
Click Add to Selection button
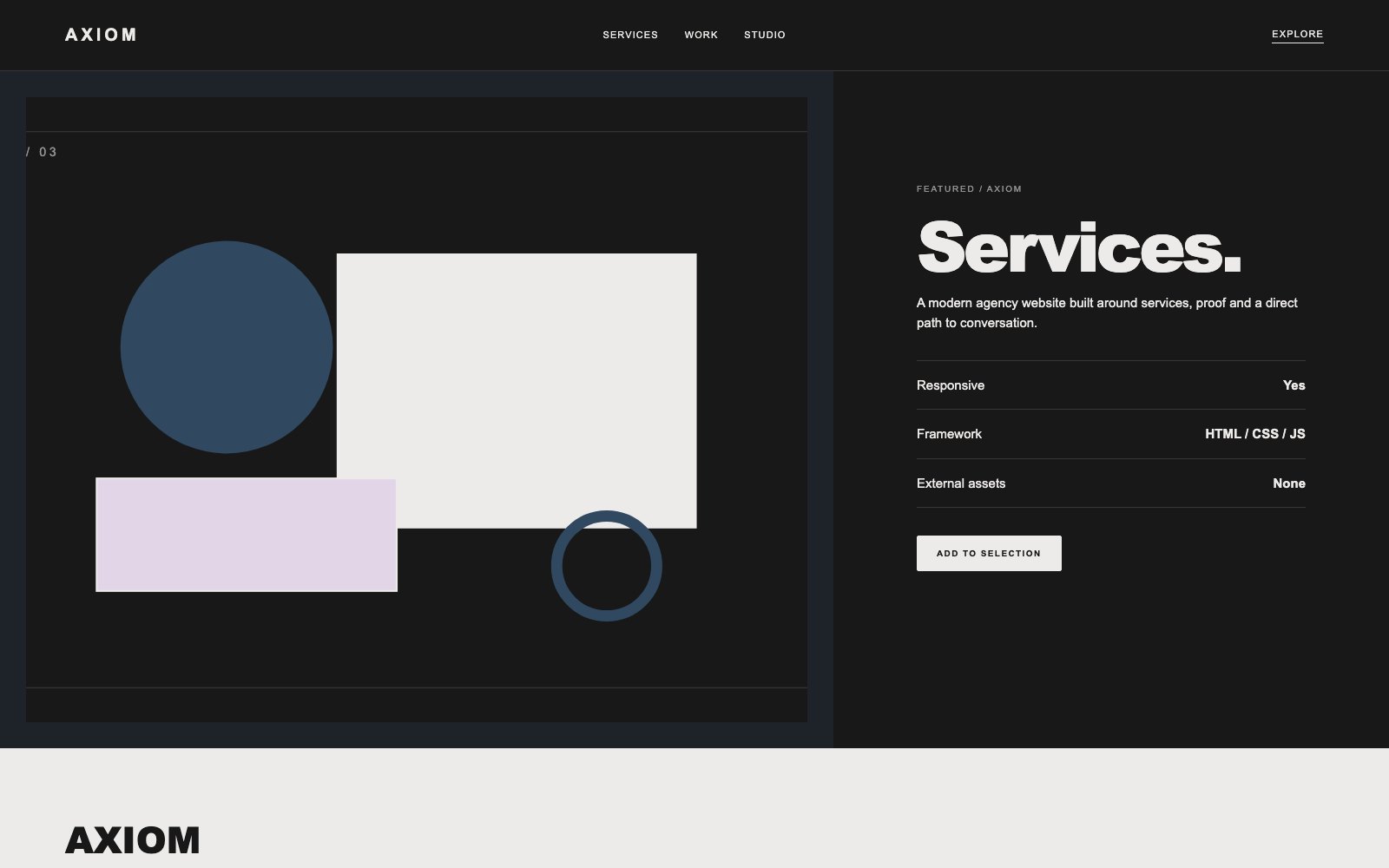989,553
